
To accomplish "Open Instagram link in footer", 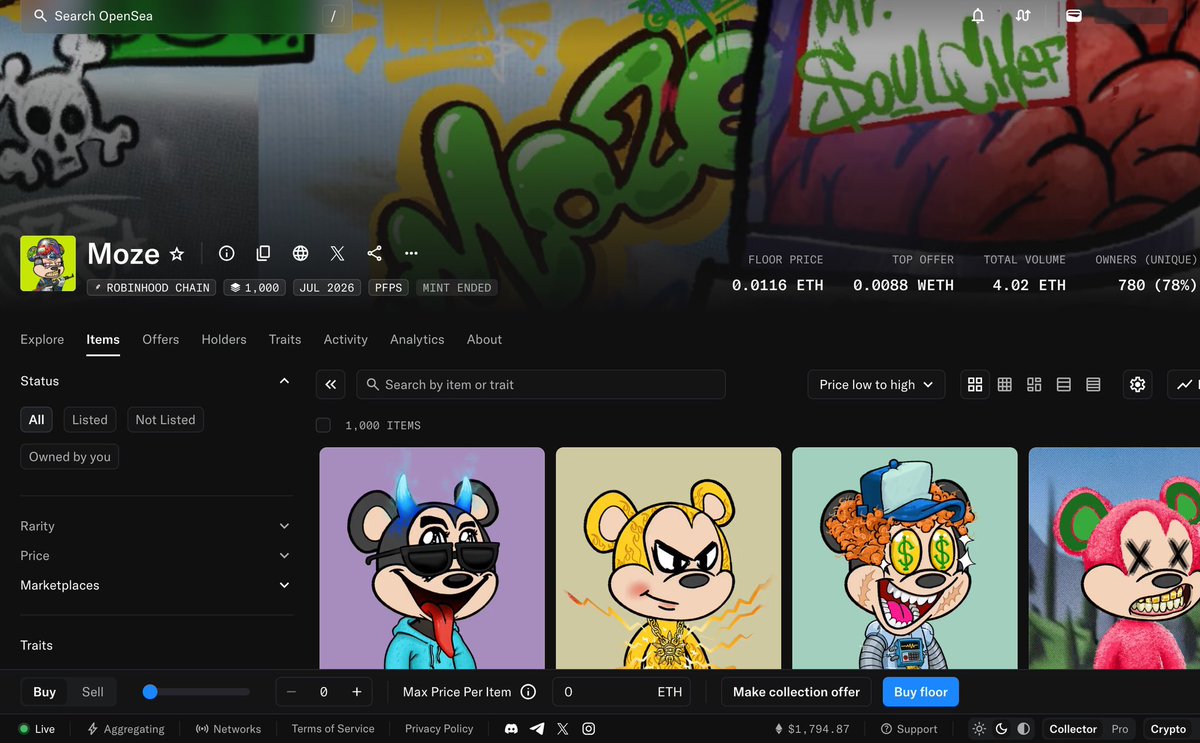I will pos(589,729).
